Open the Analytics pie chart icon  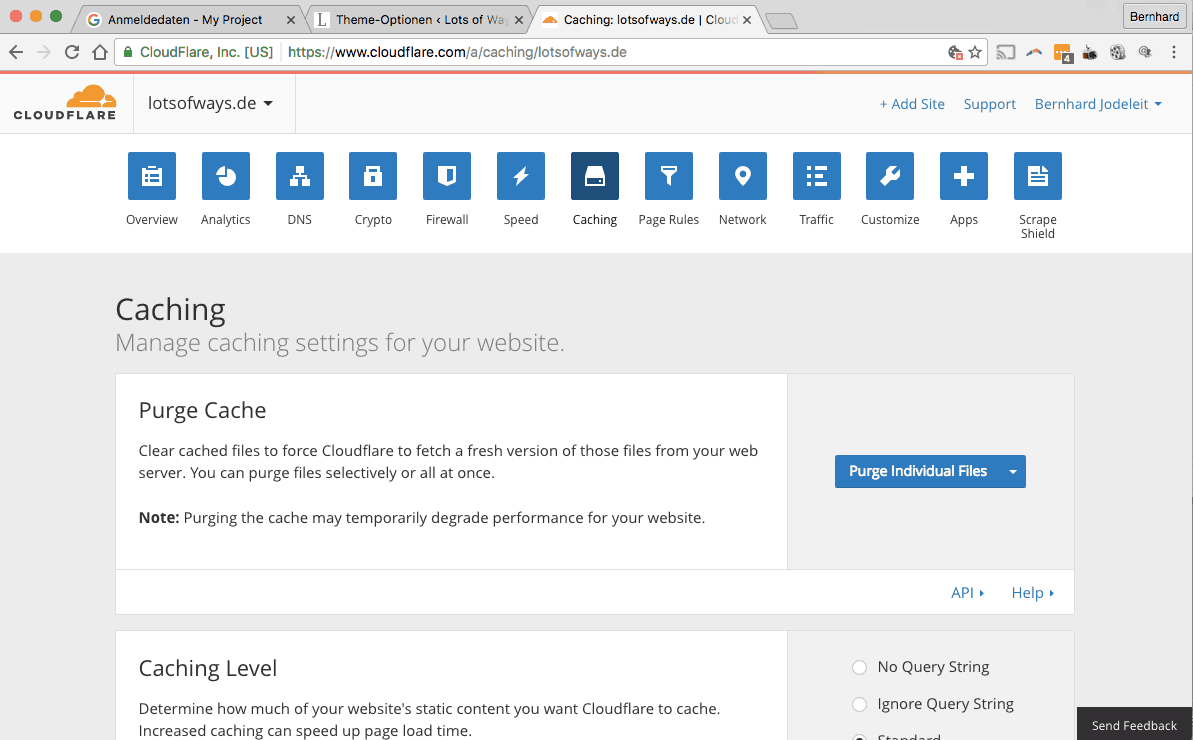point(226,176)
